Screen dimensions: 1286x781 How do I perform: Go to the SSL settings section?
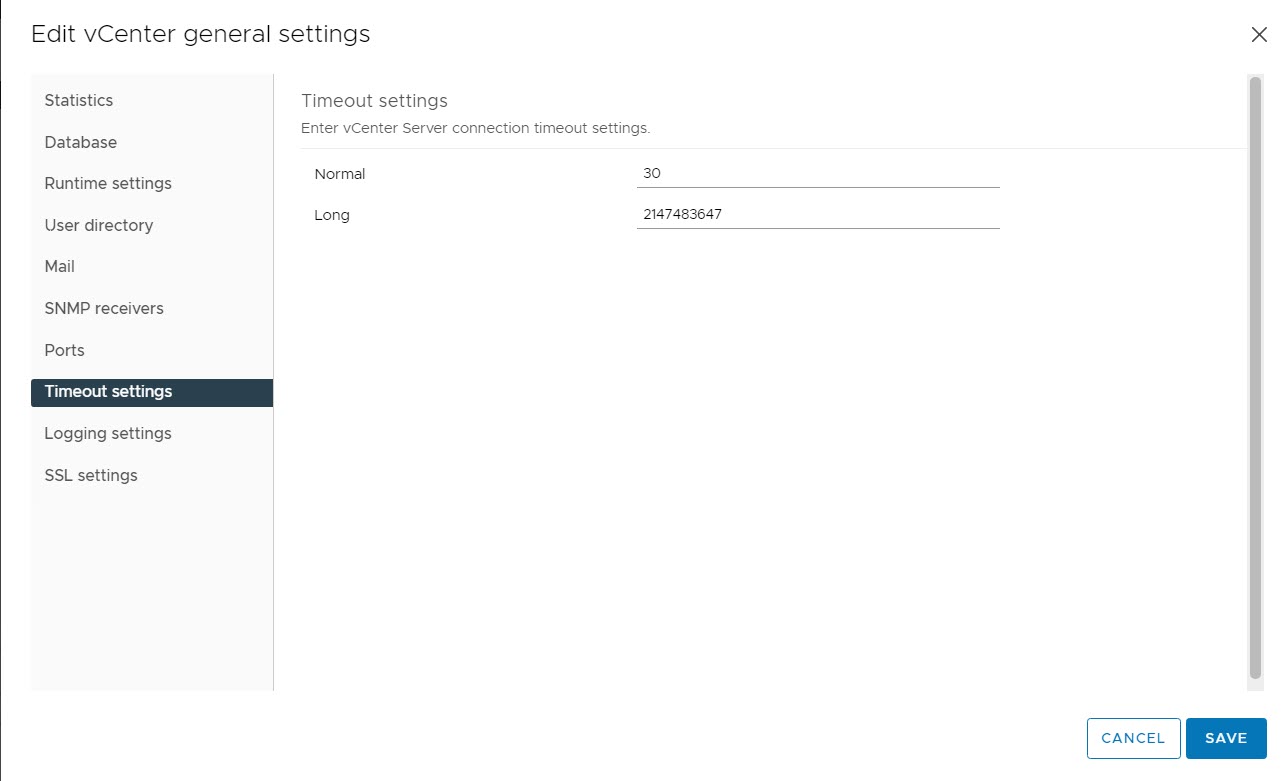click(x=91, y=475)
